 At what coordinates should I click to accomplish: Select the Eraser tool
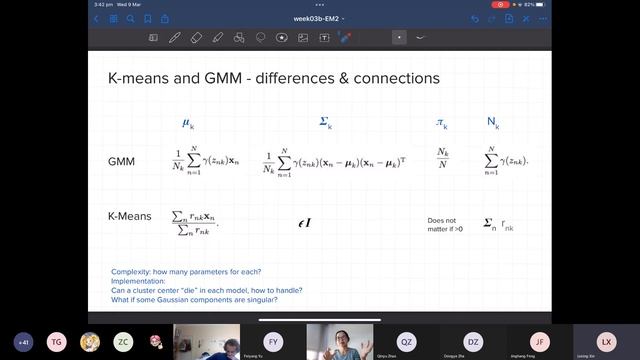(196, 38)
